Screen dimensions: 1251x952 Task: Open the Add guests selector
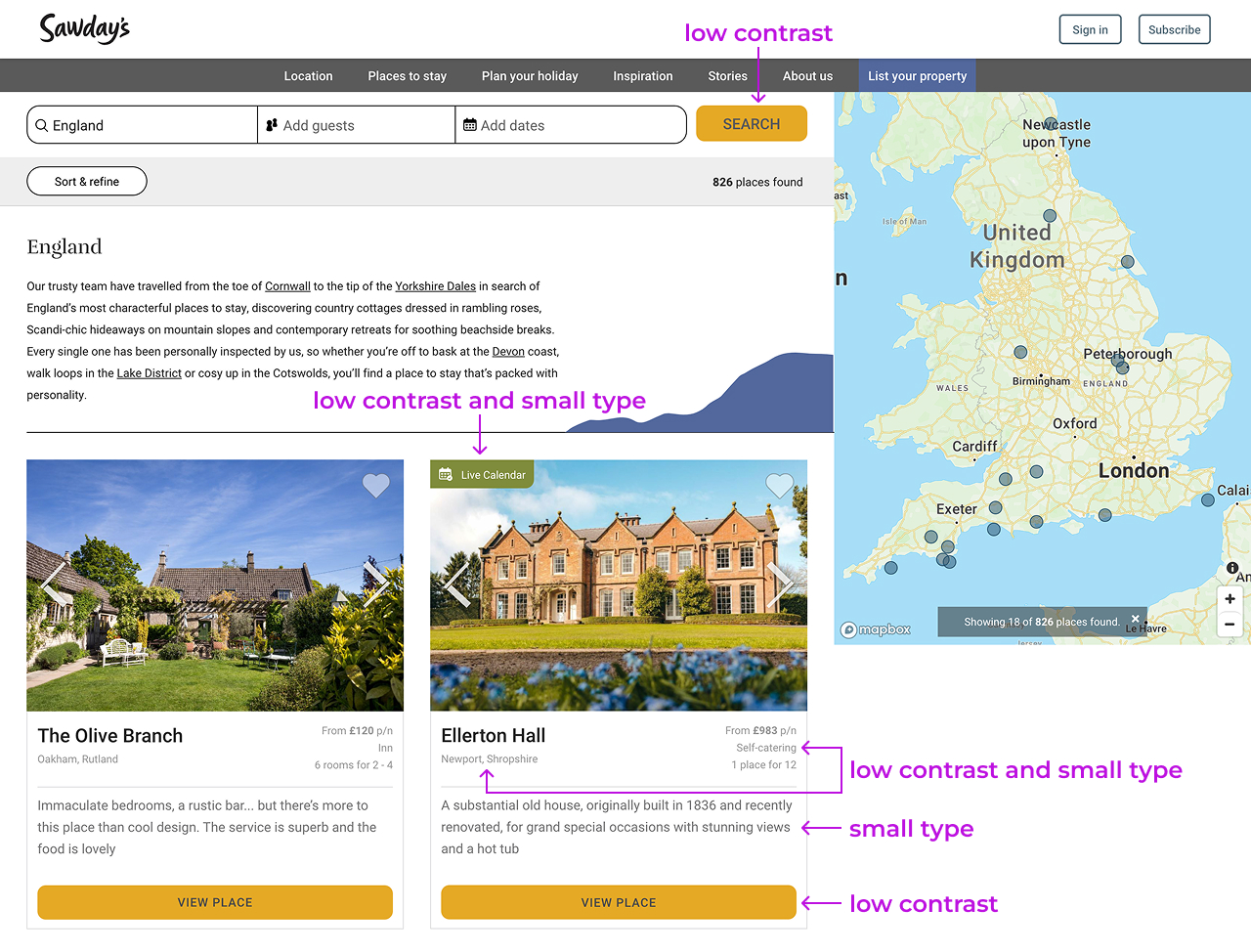356,125
